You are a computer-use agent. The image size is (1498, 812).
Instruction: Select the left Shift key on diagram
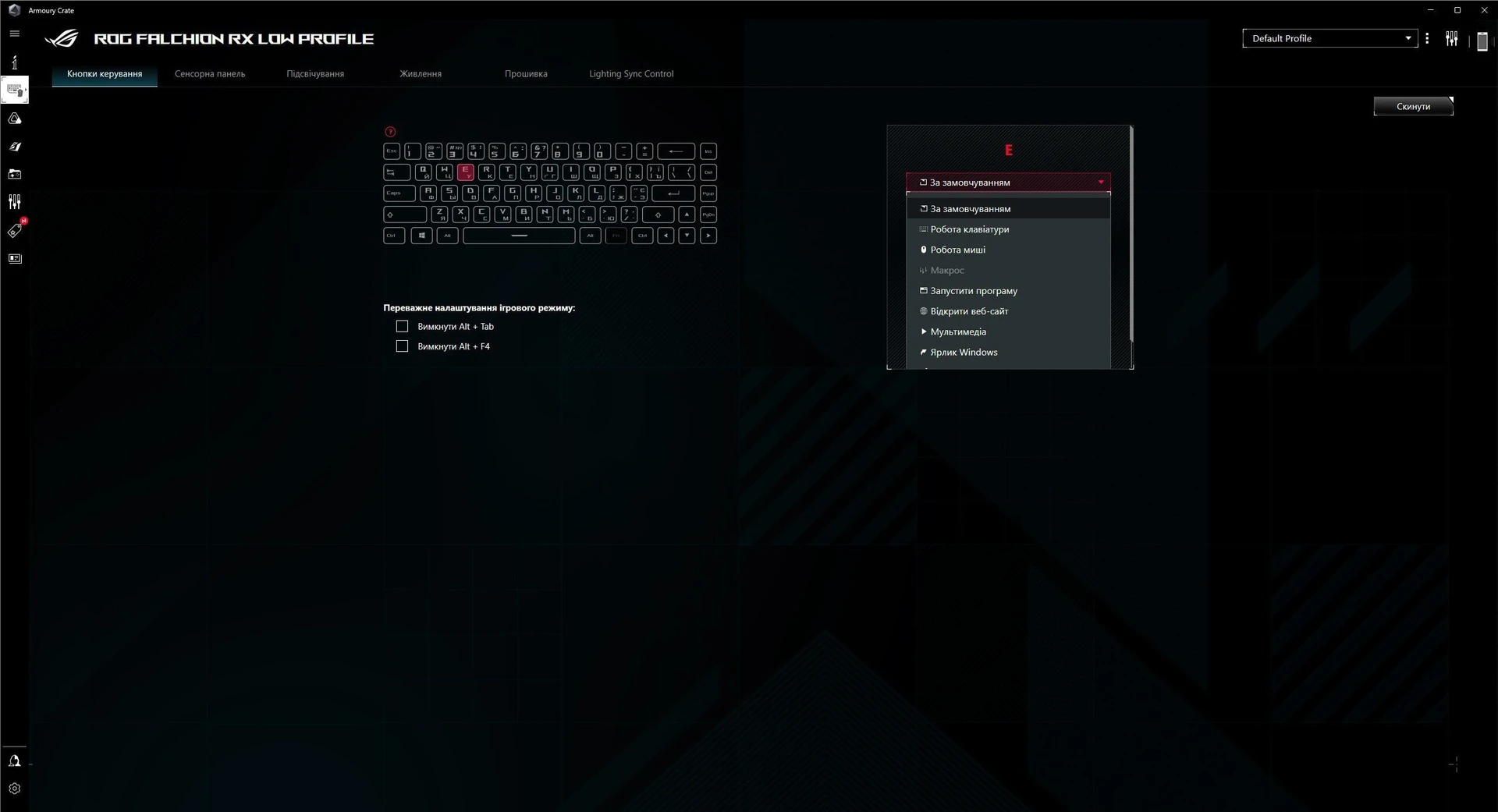click(405, 215)
